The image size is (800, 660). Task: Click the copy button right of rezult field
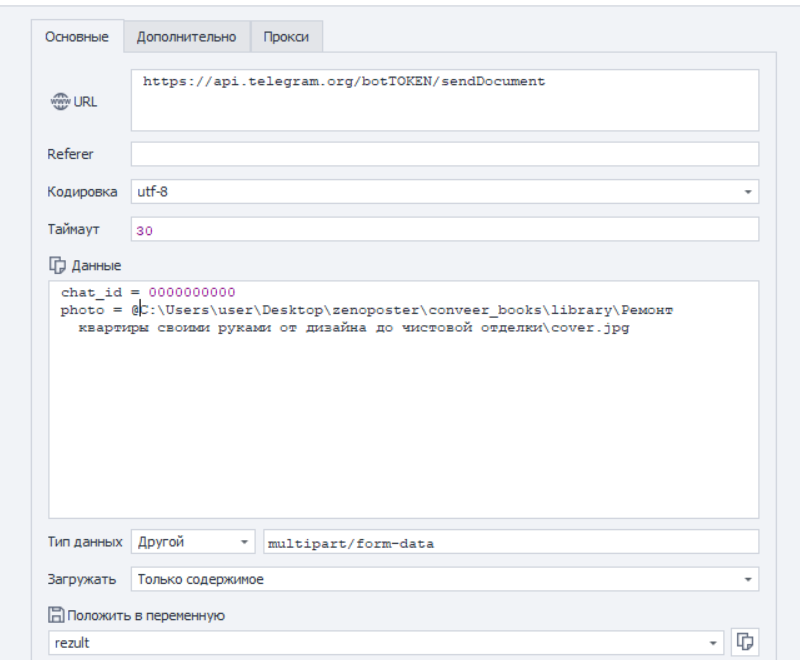point(744,643)
